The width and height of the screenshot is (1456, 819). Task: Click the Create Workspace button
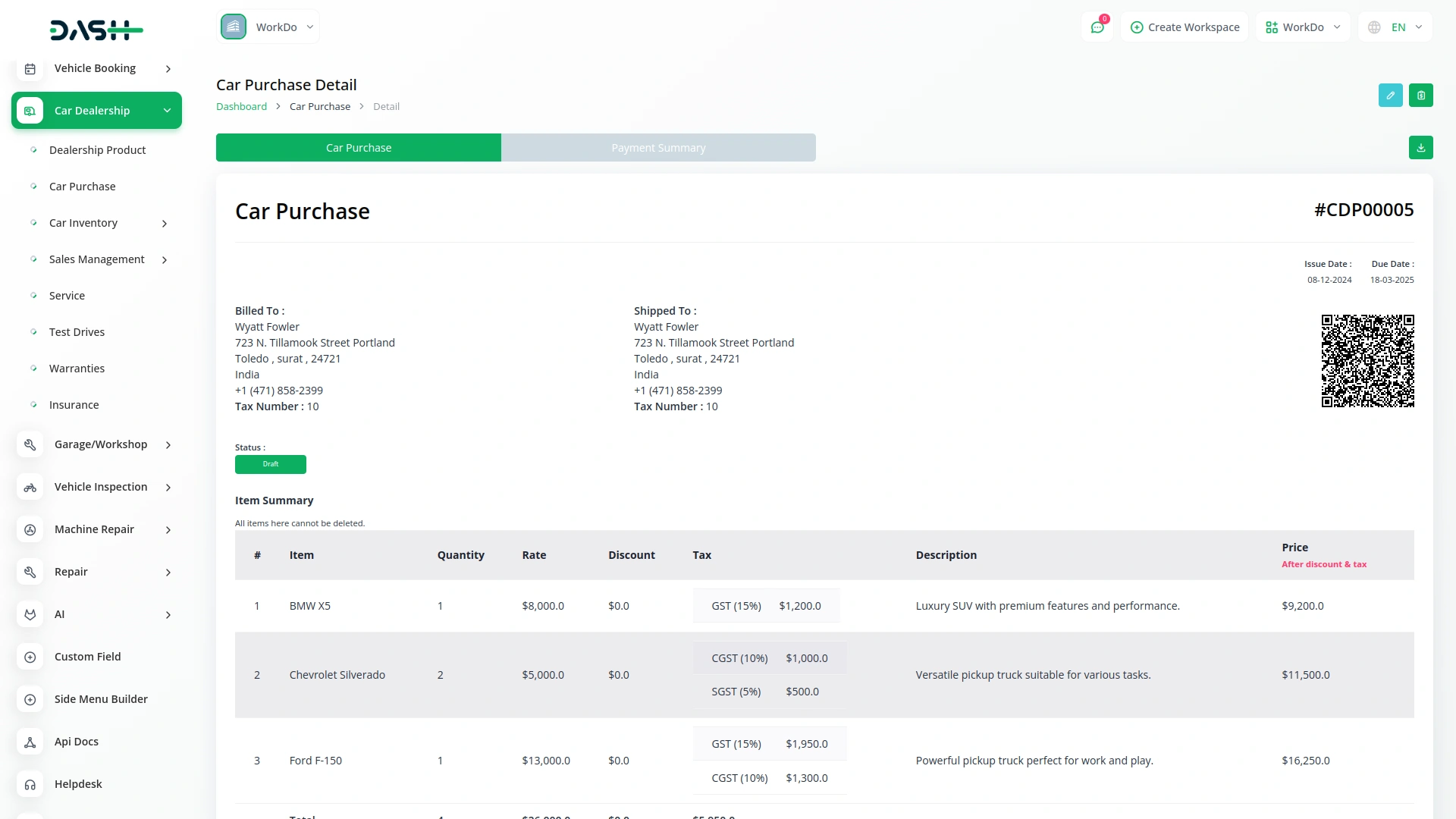(1185, 27)
